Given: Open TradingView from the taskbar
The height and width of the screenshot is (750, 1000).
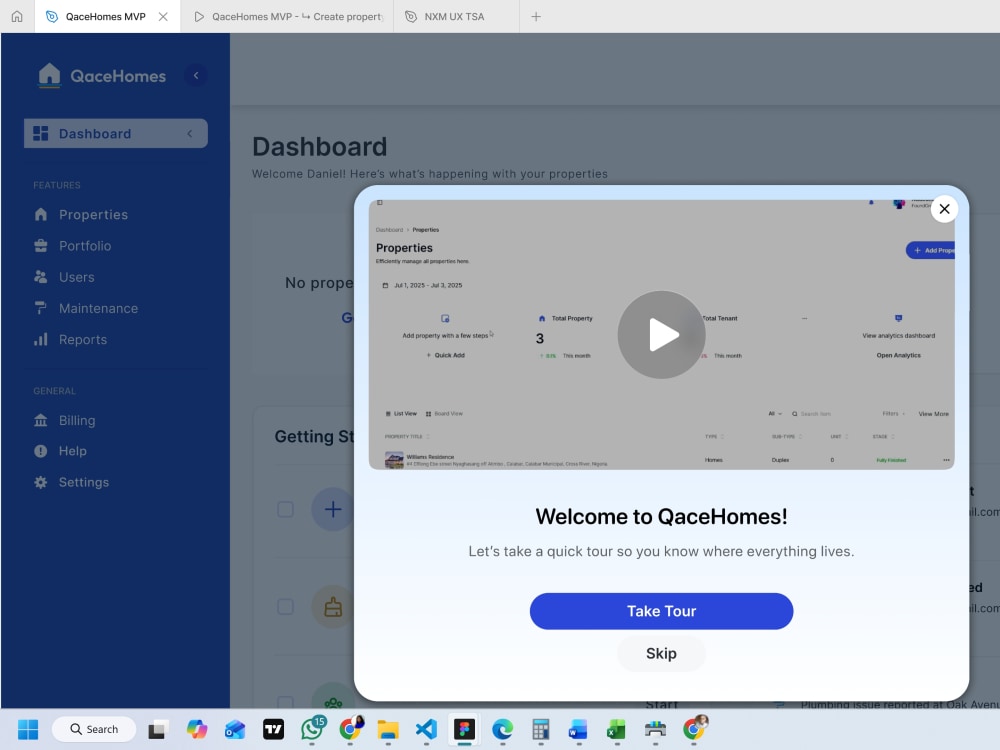Looking at the screenshot, I should (274, 729).
